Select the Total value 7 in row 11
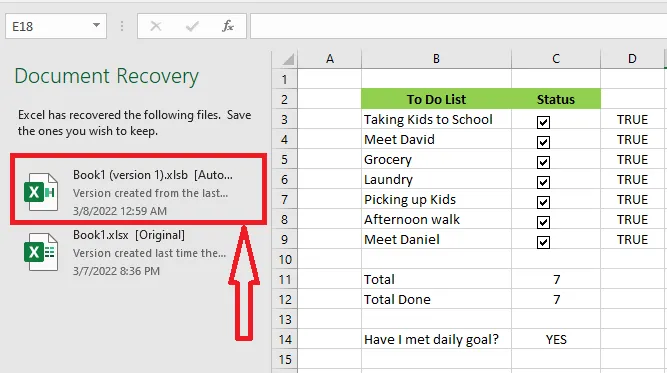The image size is (667, 373). (556, 279)
